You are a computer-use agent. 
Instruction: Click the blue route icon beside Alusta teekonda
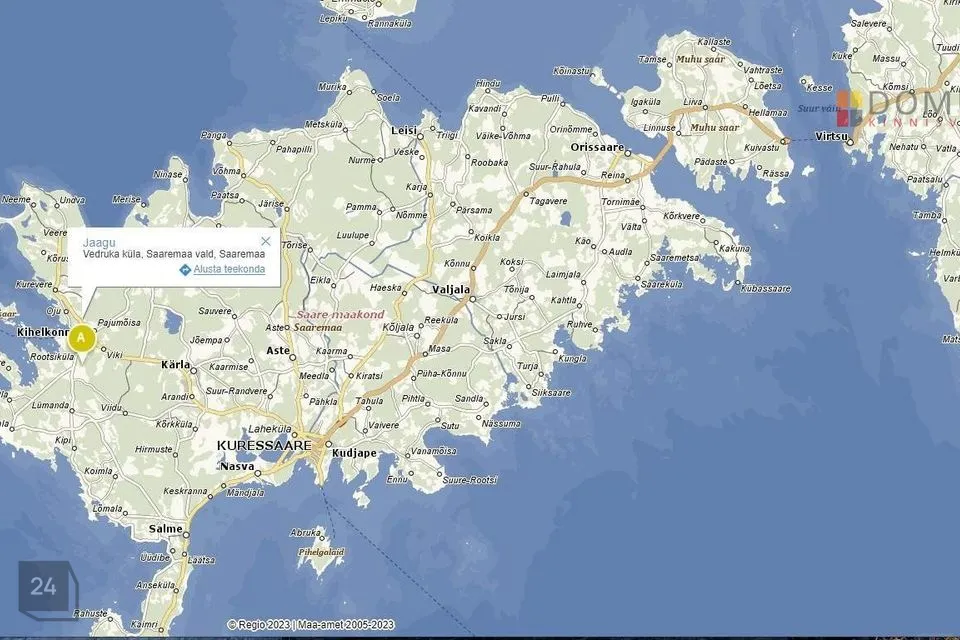(x=185, y=269)
